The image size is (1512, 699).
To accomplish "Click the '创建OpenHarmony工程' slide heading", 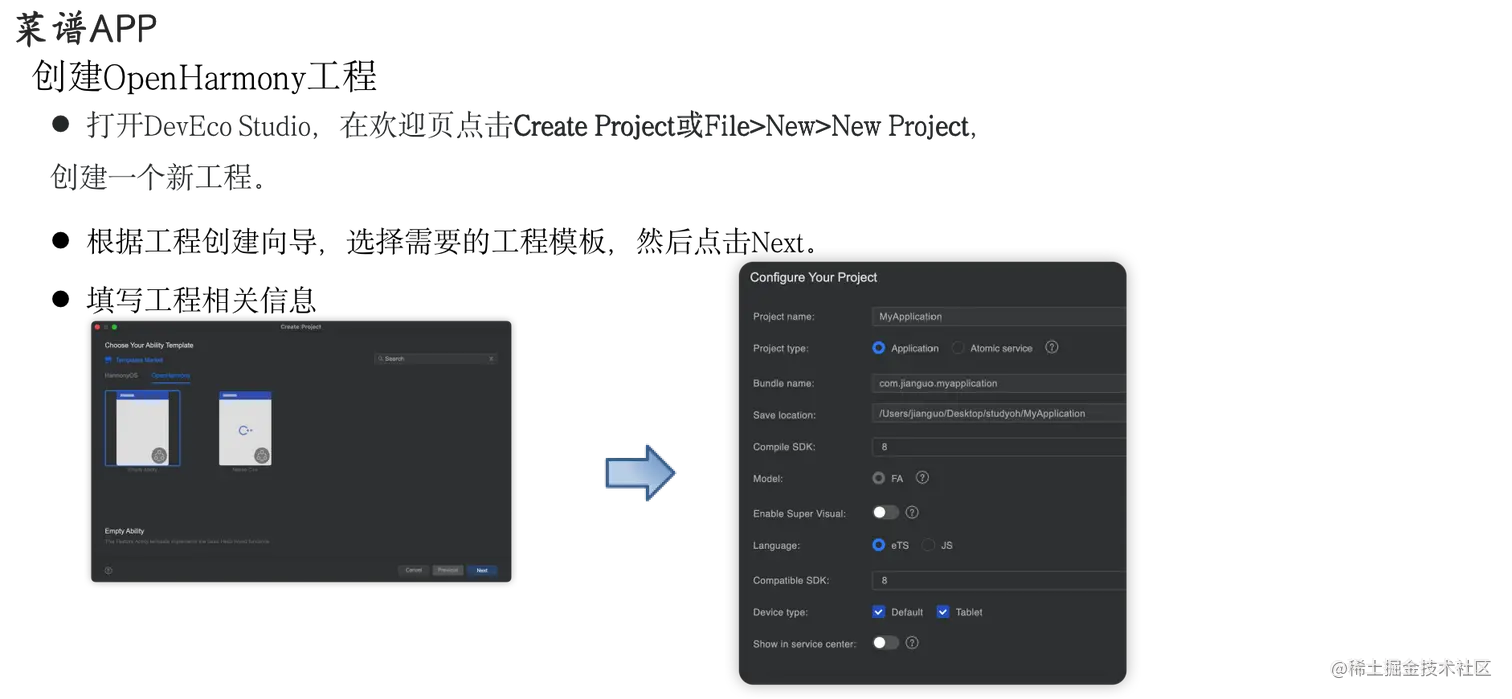I will 204,77.
